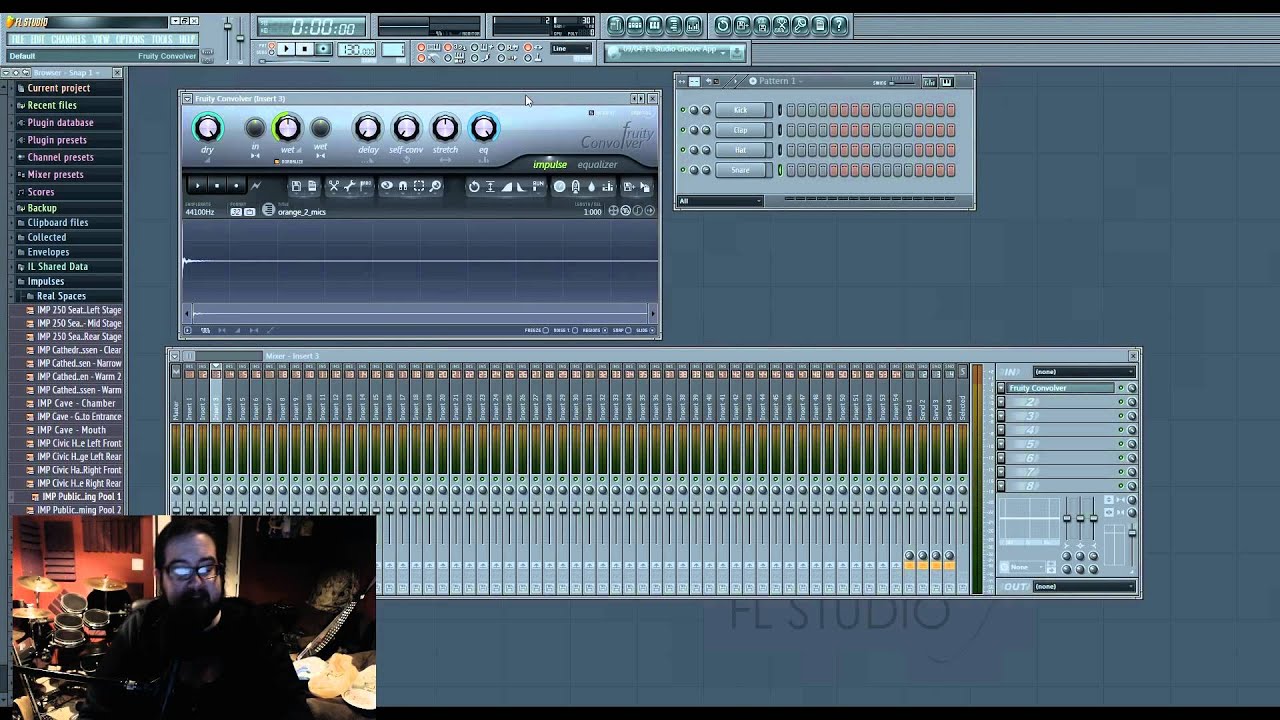Click the Convolver magnet snap icon
Image resolution: width=1280 pixels, height=720 pixels.
point(403,186)
